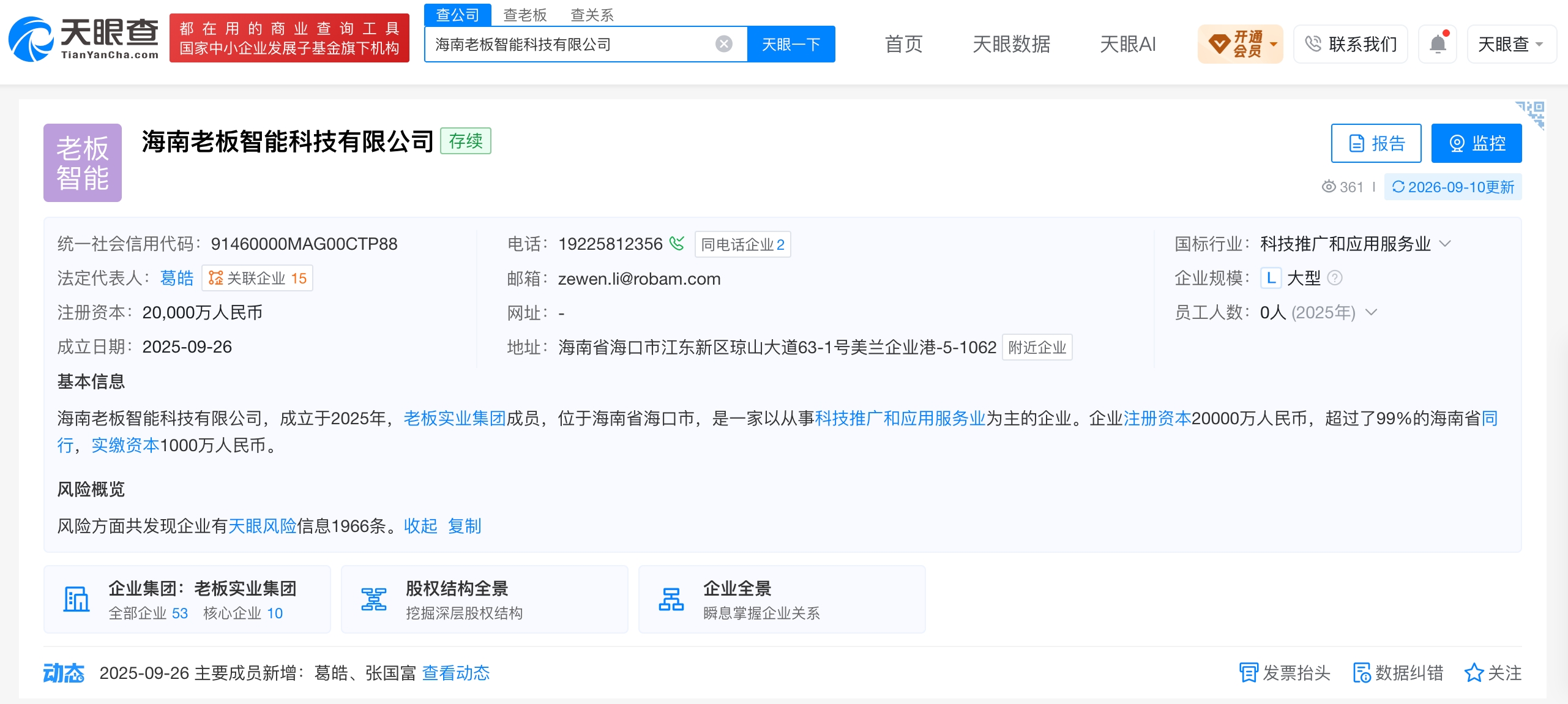Click the 企业全景 hierarchy icon
Image resolution: width=1568 pixels, height=704 pixels.
[671, 599]
